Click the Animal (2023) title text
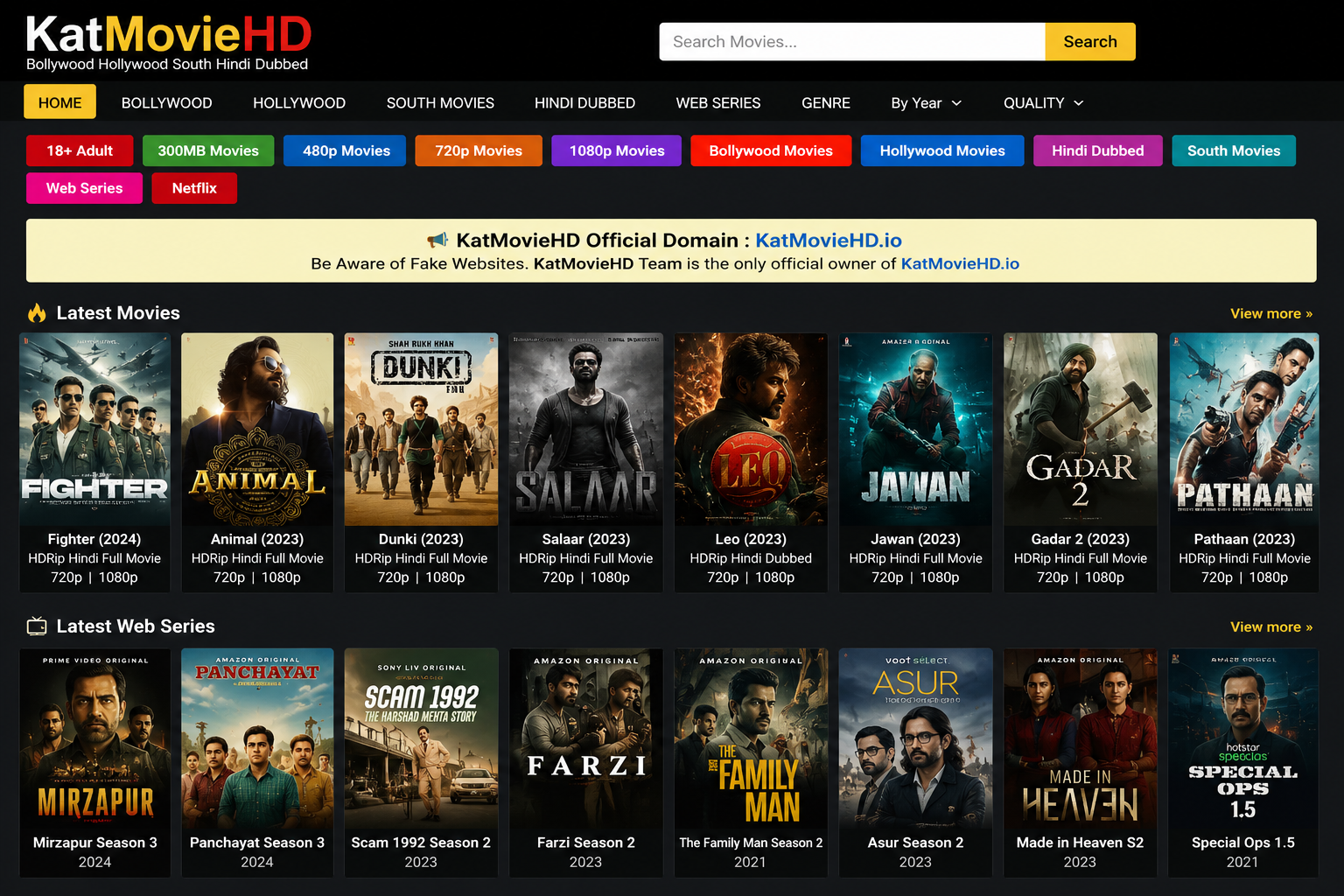This screenshot has height=896, width=1344. [x=257, y=539]
